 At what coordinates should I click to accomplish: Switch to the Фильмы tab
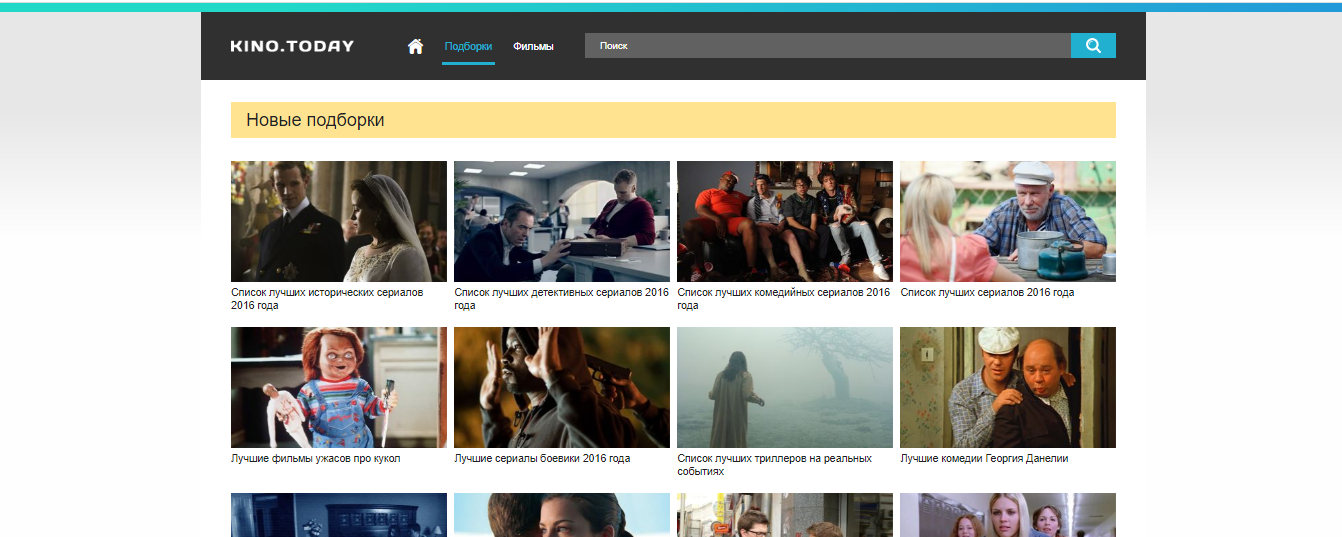tap(533, 46)
